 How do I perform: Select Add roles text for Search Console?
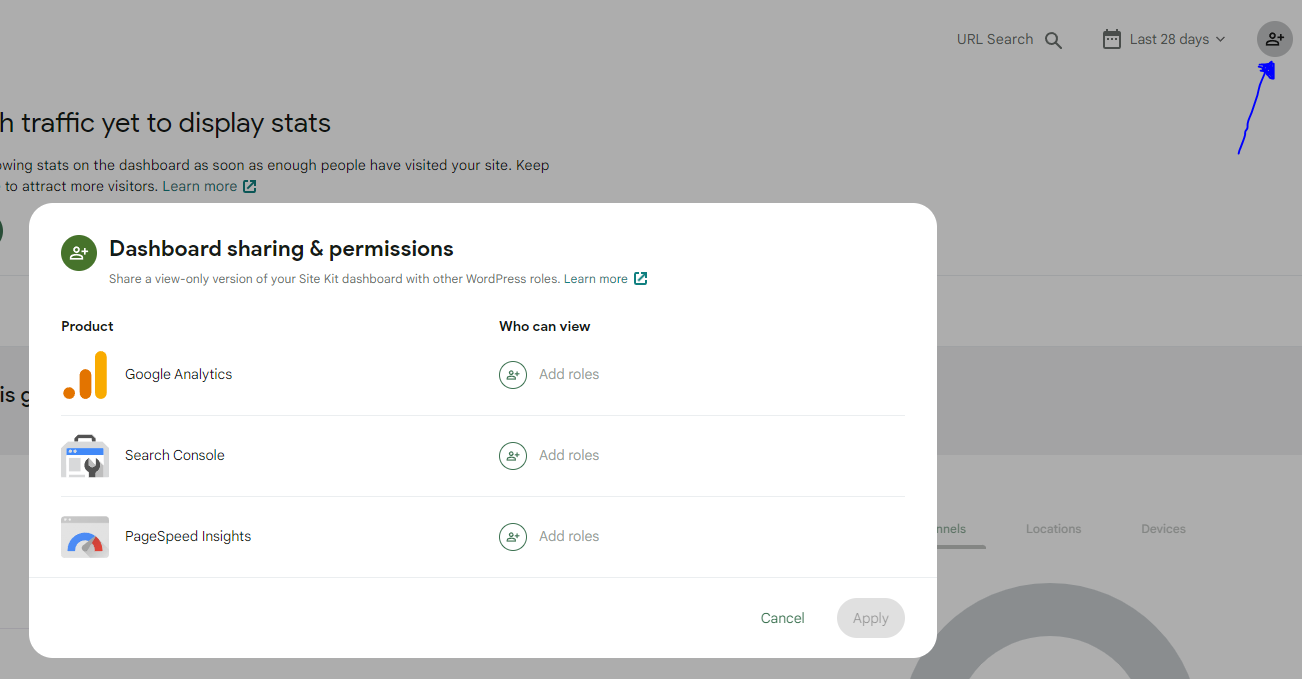tap(569, 456)
